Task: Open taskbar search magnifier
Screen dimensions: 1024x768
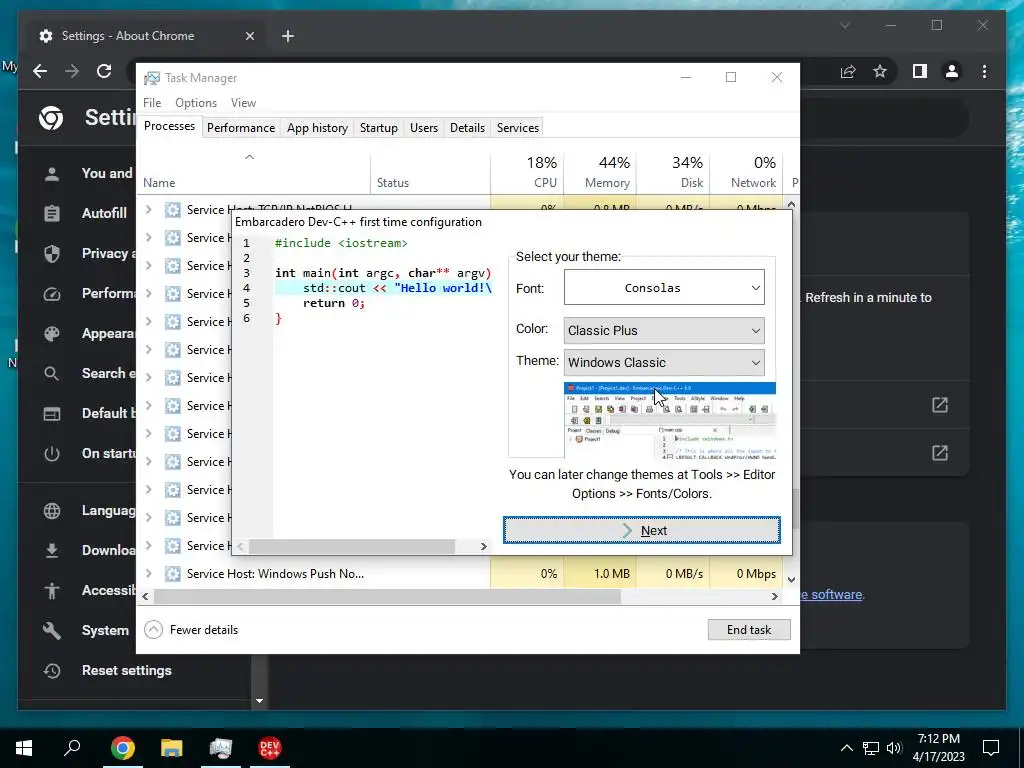Action: click(72, 748)
